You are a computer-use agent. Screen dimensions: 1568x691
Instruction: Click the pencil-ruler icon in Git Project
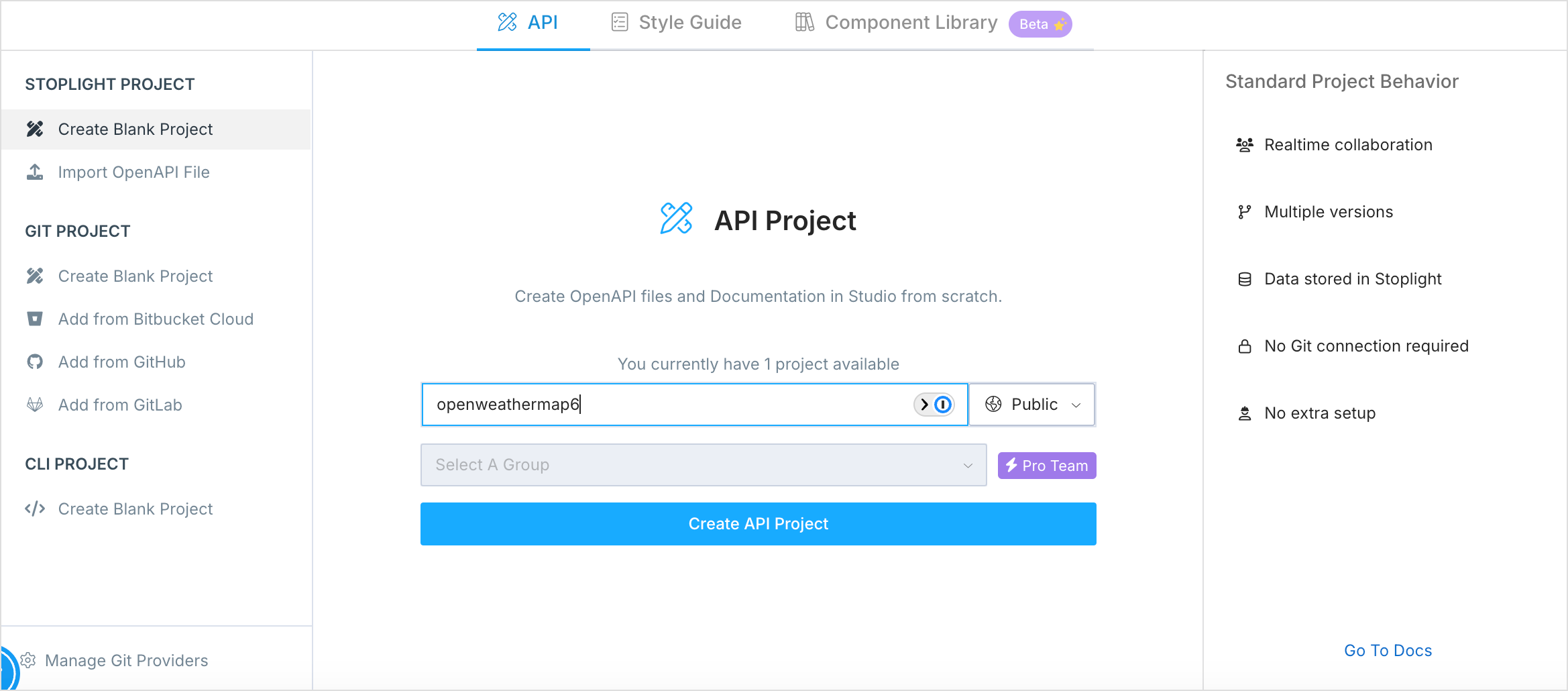[x=35, y=276]
